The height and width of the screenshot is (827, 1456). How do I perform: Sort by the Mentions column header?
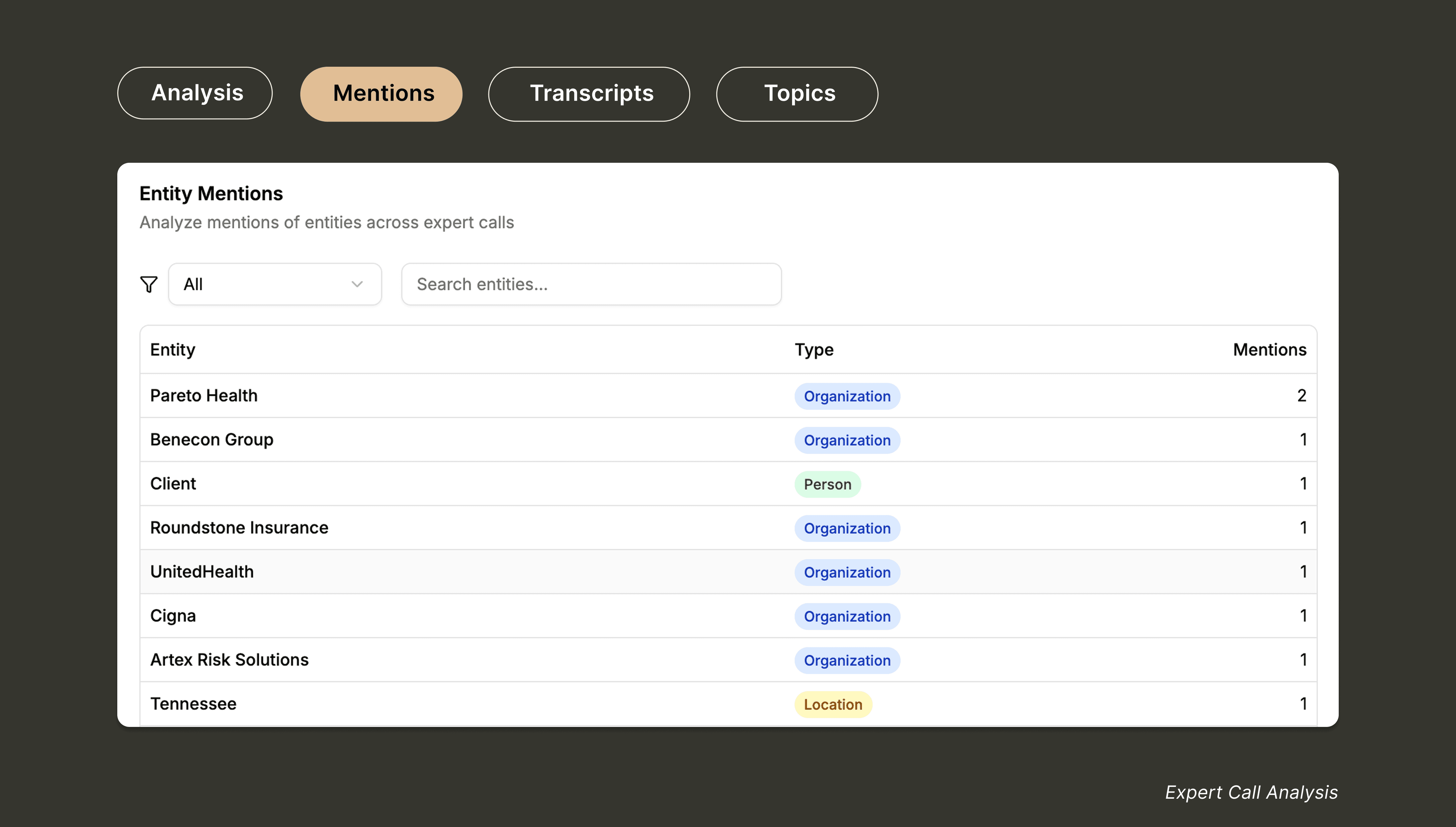1269,350
